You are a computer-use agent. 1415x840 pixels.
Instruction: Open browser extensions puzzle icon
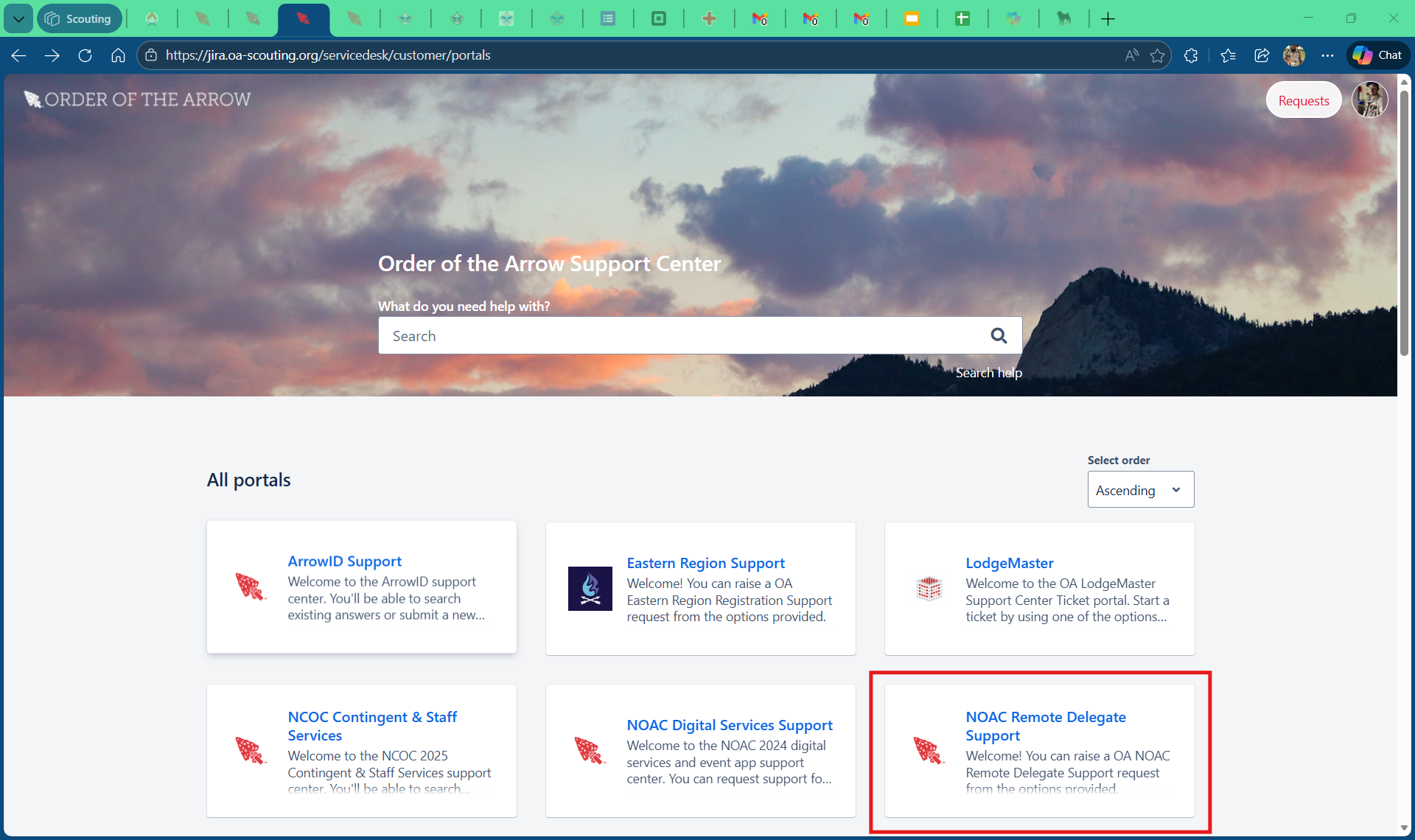coord(1191,55)
